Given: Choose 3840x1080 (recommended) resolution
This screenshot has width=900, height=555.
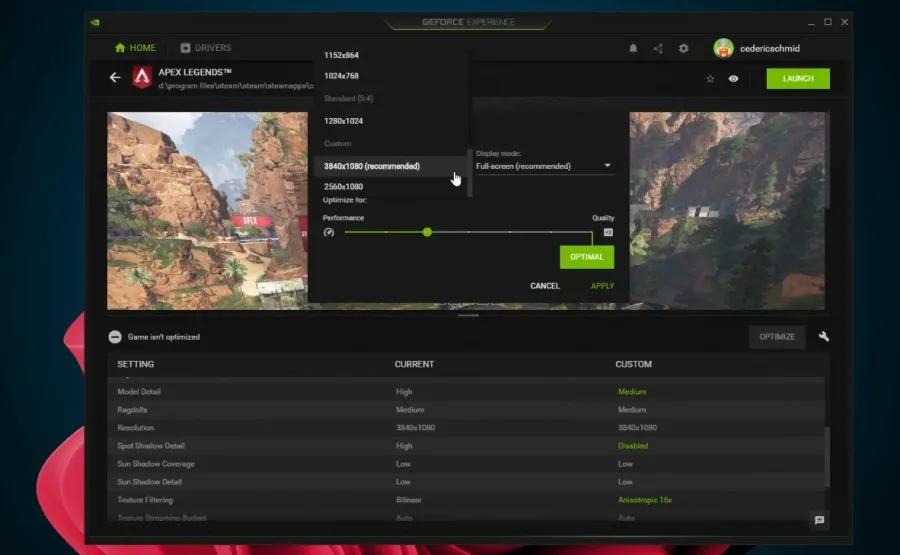Looking at the screenshot, I should [x=390, y=166].
